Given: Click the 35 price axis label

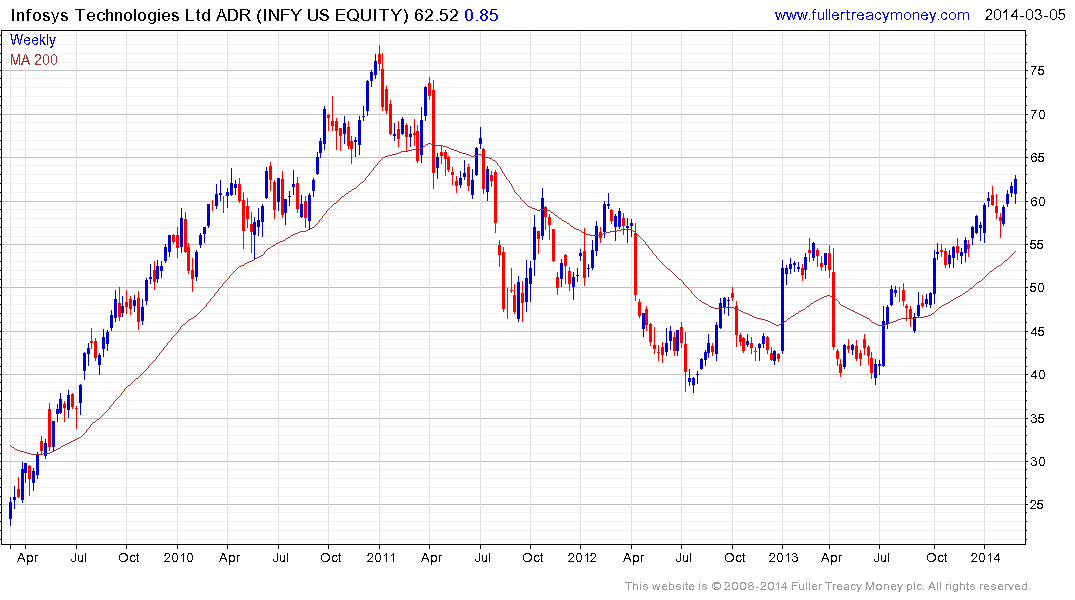Looking at the screenshot, I should [1037, 419].
